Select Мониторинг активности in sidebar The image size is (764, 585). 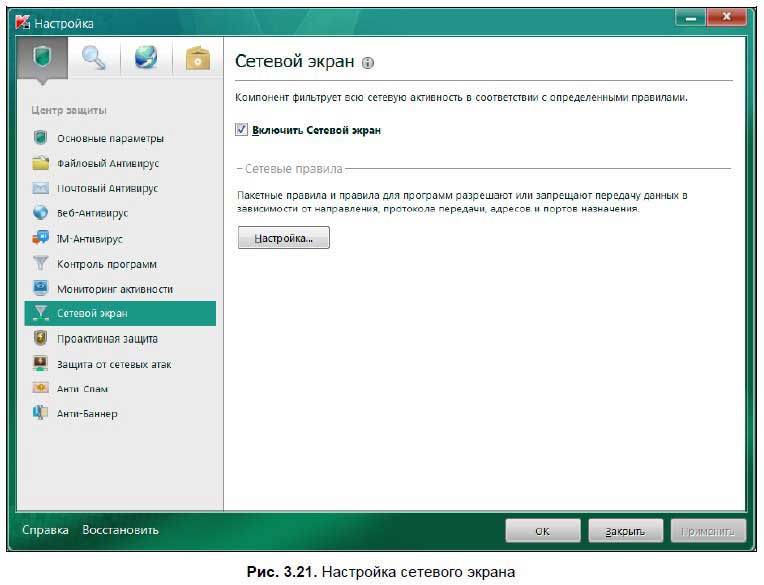coord(120,288)
